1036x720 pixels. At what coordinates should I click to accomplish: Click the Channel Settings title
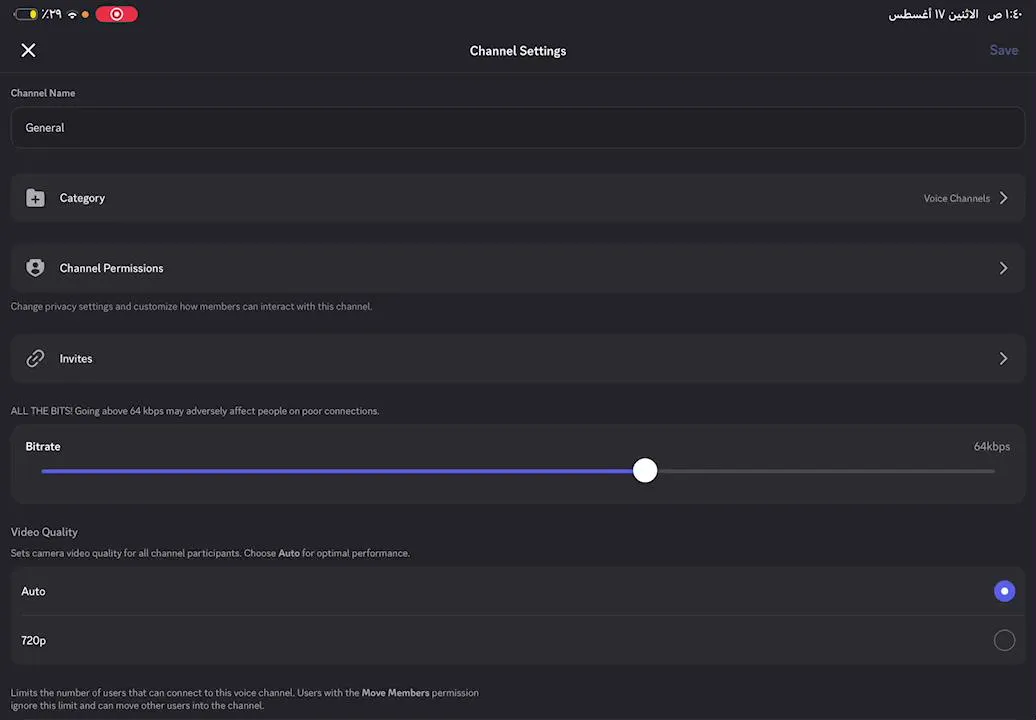coord(517,51)
